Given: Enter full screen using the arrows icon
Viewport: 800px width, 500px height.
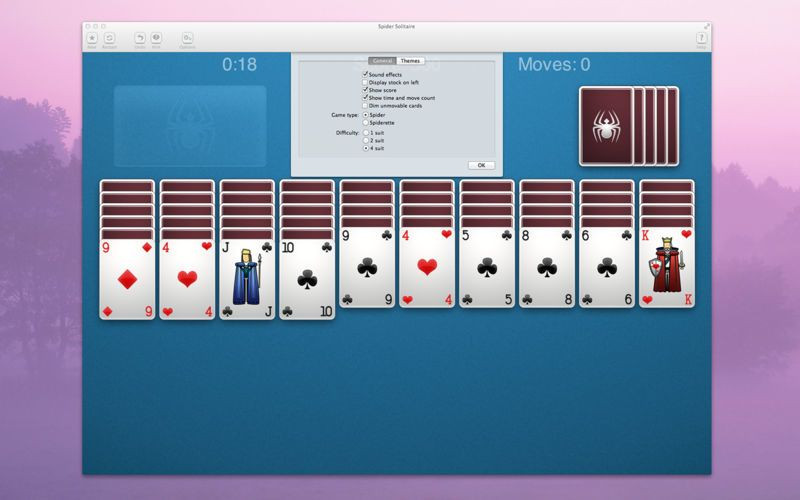Looking at the screenshot, I should pos(707,26).
